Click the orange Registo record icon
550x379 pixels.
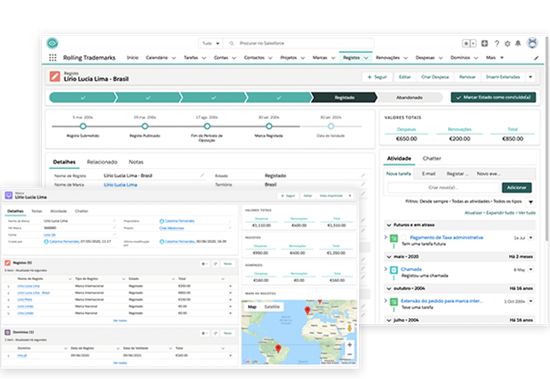55,77
